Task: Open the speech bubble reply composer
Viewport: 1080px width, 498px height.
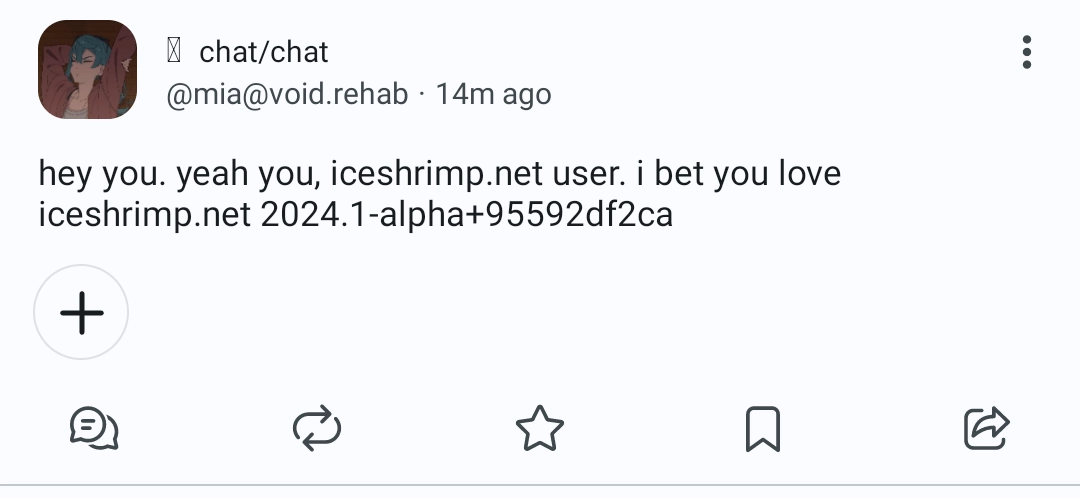Action: (x=94, y=429)
